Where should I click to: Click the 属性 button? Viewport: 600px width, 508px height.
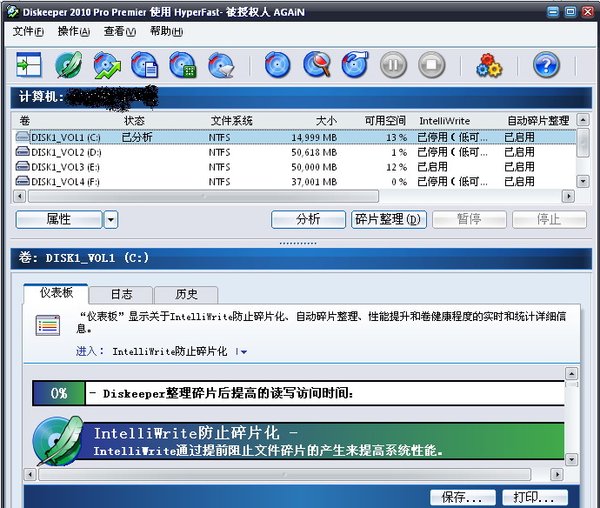click(59, 220)
